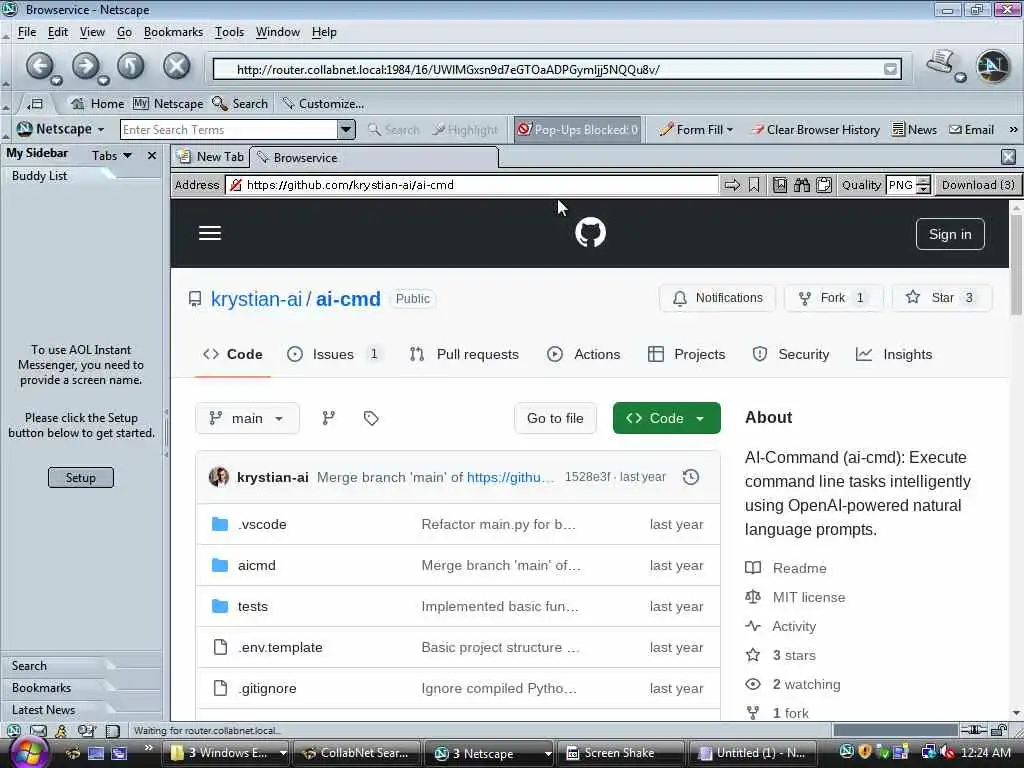Open the main branch selector dropdown

247,418
